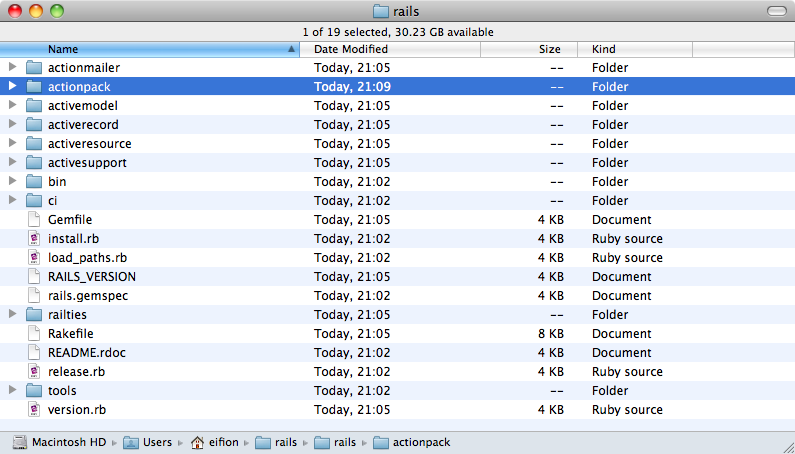Click the activemodel folder icon
The height and width of the screenshot is (454, 795).
34,106
